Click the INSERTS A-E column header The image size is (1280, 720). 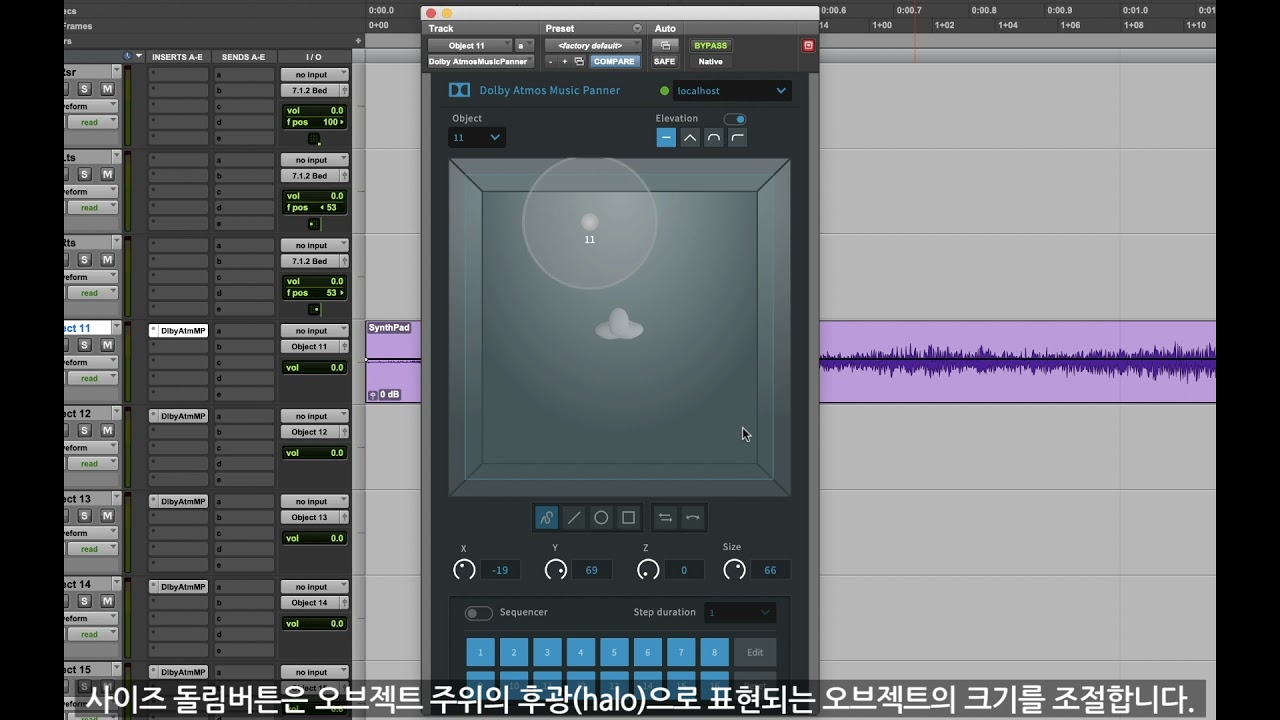tap(177, 57)
